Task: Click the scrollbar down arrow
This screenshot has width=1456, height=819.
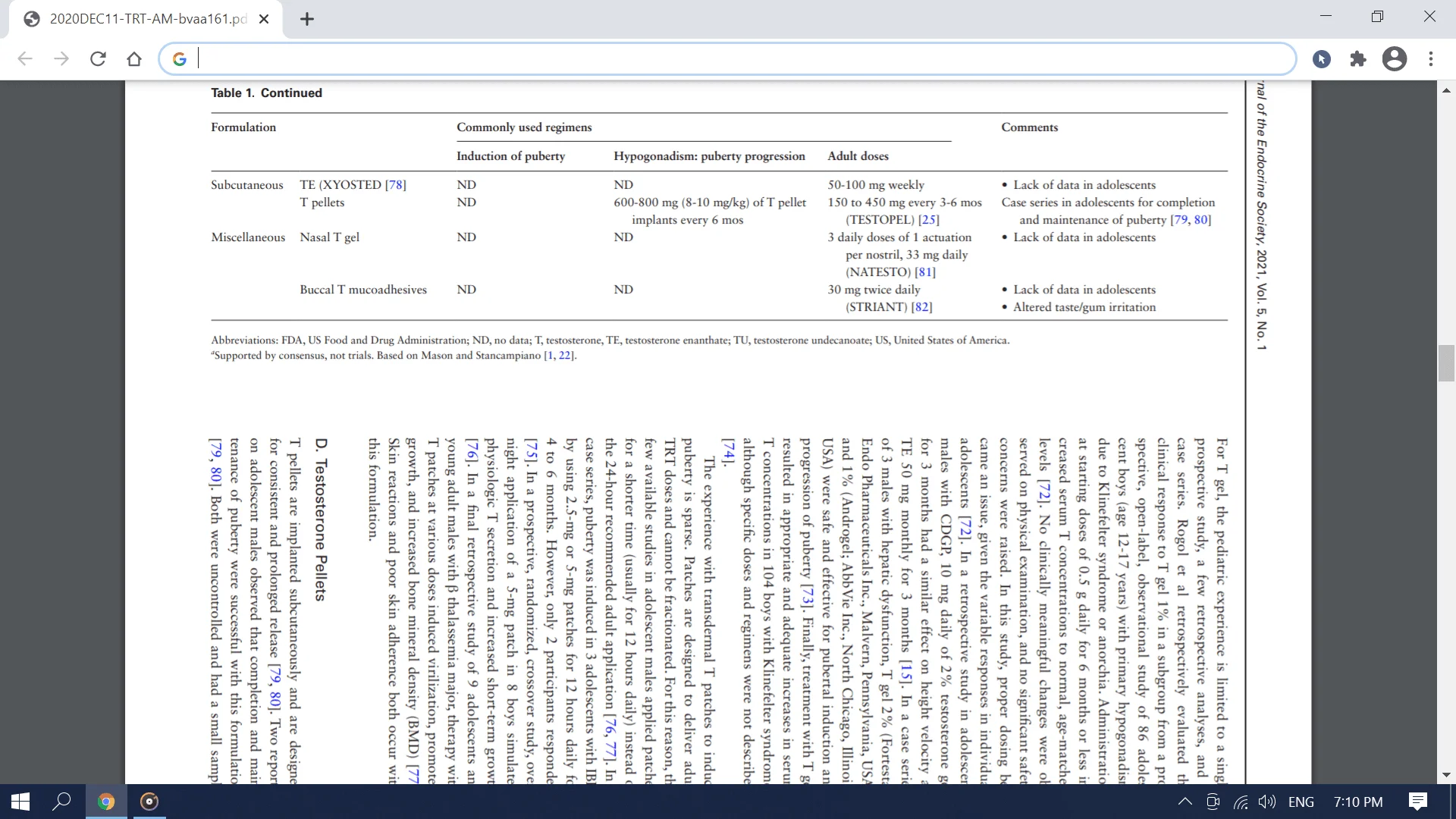Action: 1446,775
